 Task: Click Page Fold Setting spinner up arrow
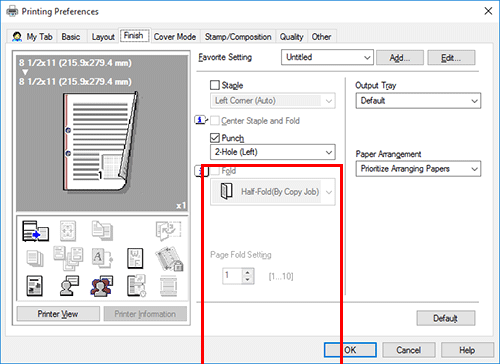click(x=248, y=272)
